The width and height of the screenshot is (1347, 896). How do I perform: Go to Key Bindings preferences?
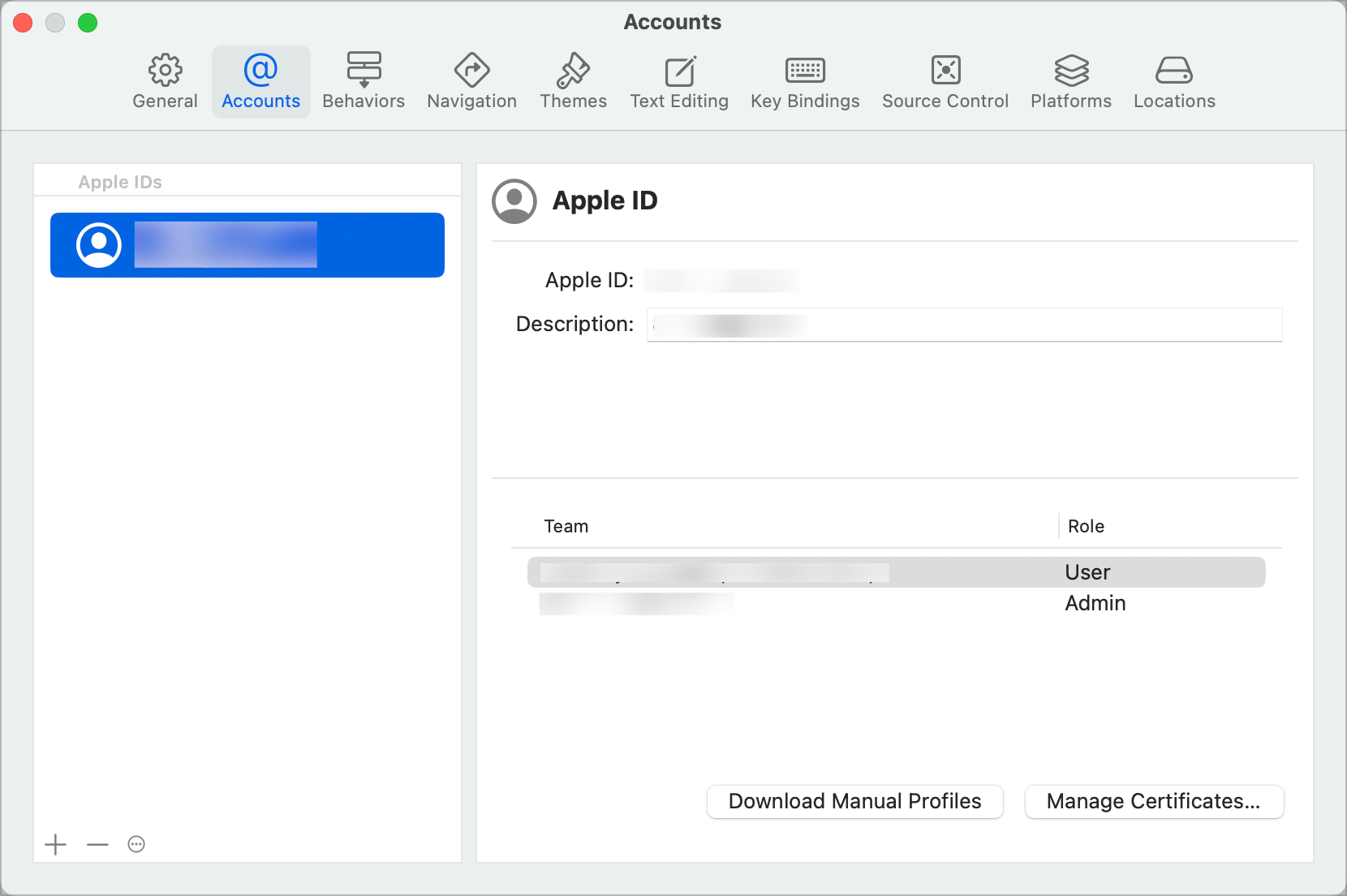point(805,82)
